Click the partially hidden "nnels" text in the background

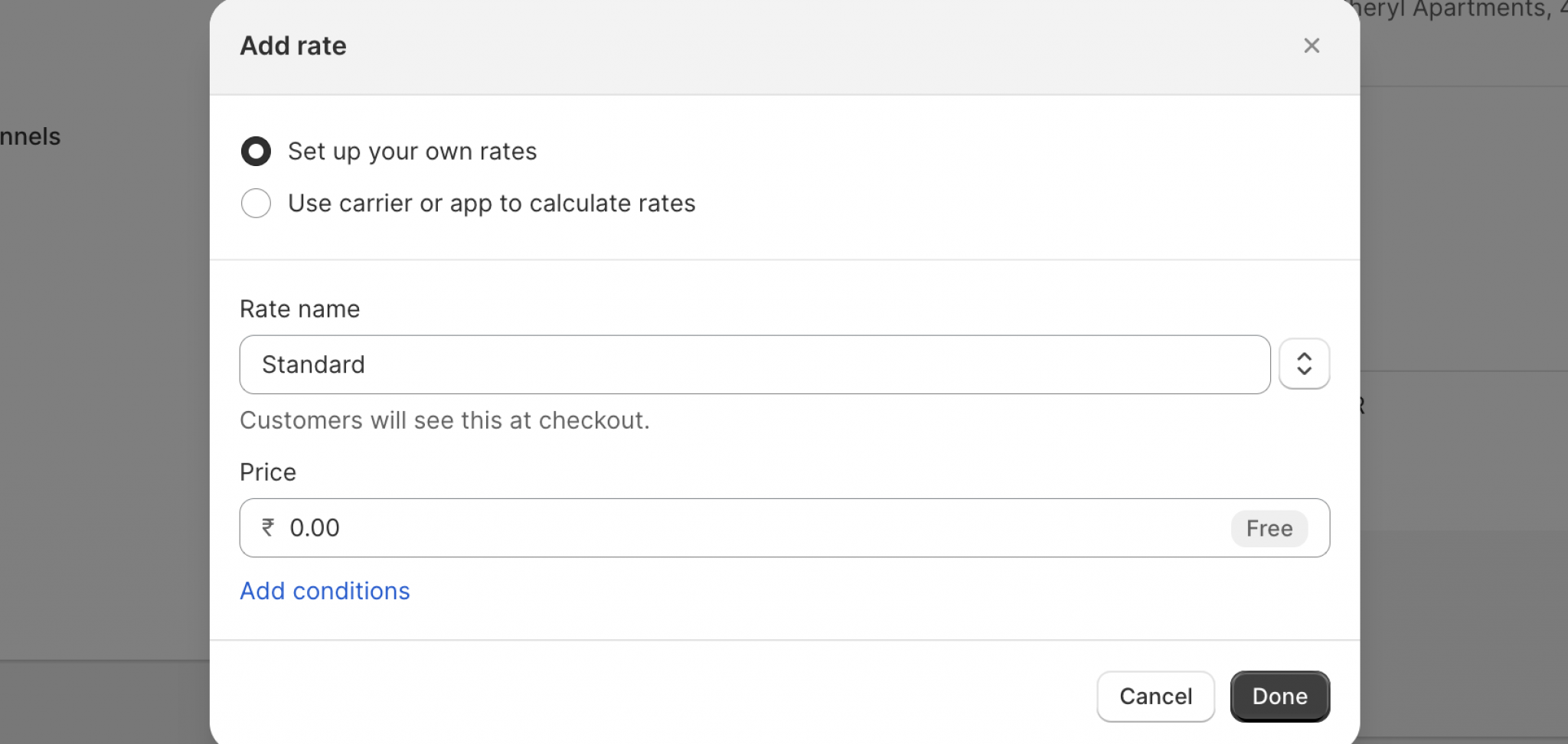(31, 137)
